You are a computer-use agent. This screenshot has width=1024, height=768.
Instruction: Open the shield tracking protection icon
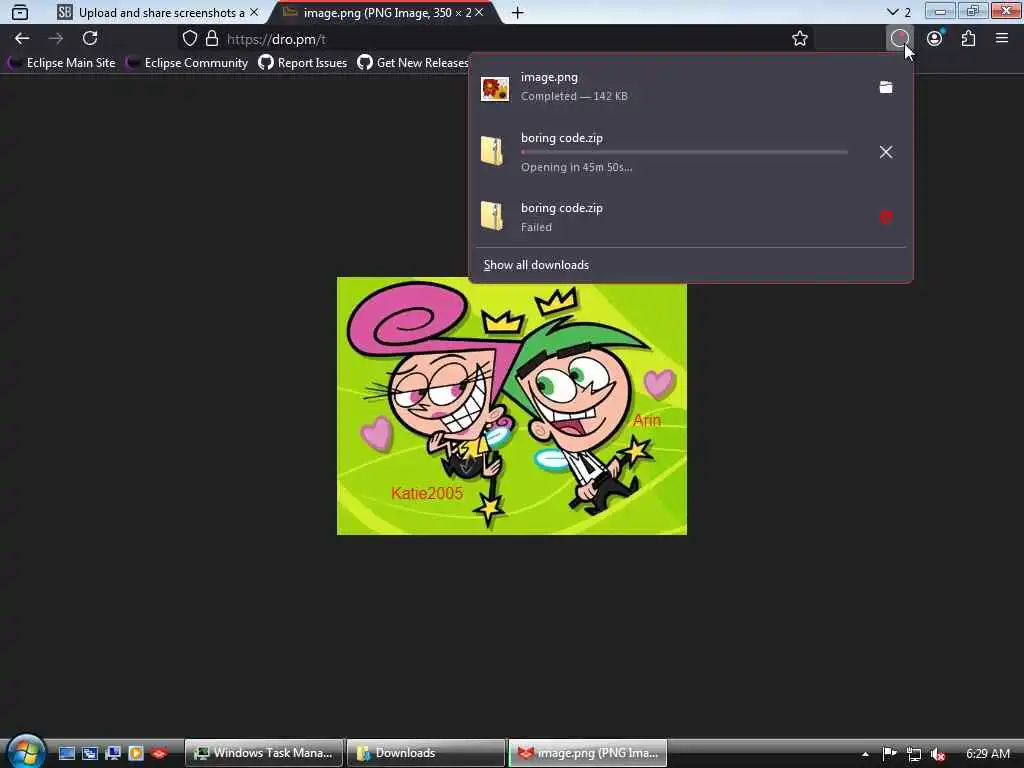pos(189,39)
